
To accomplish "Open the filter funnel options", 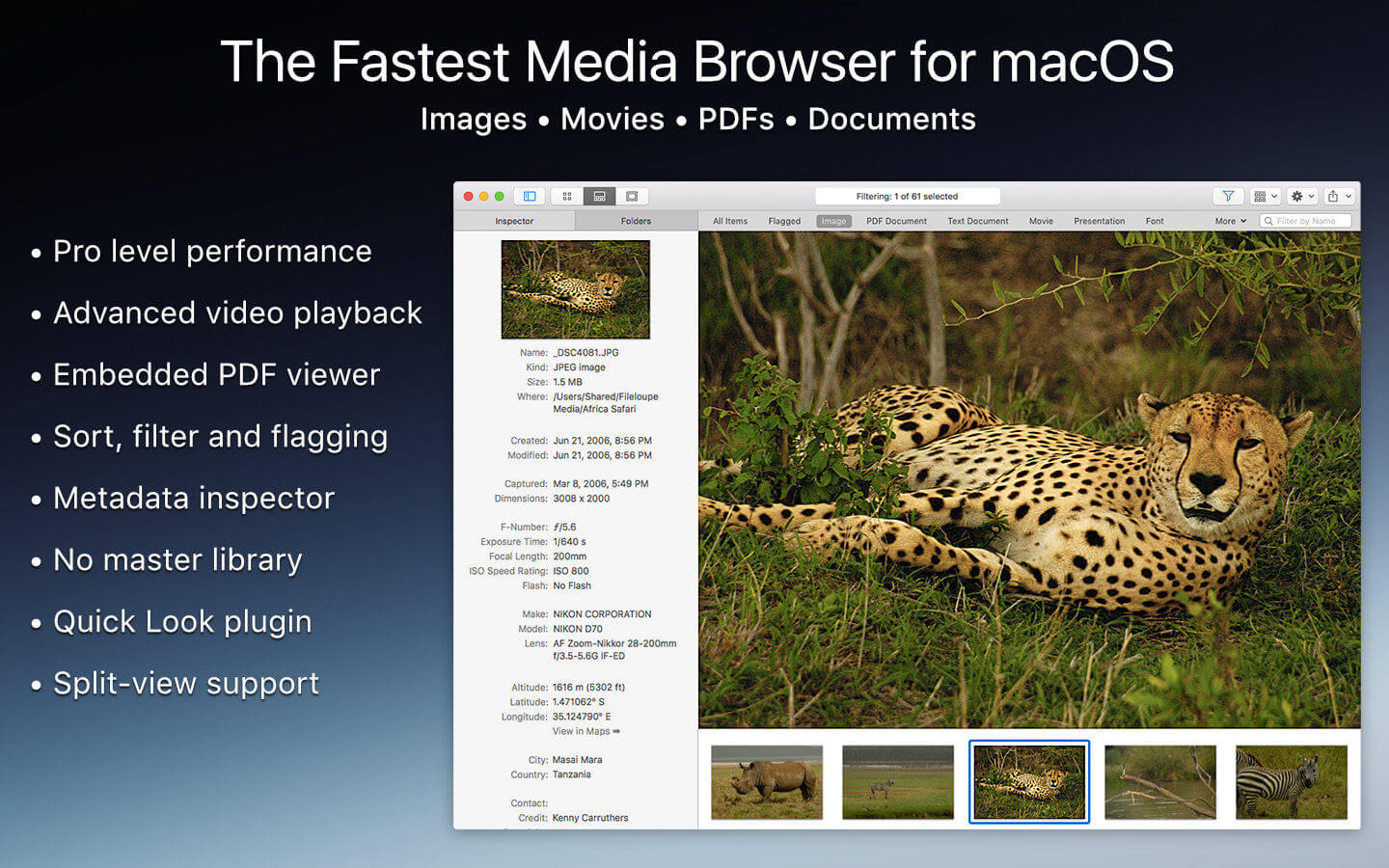I will pos(1228,196).
